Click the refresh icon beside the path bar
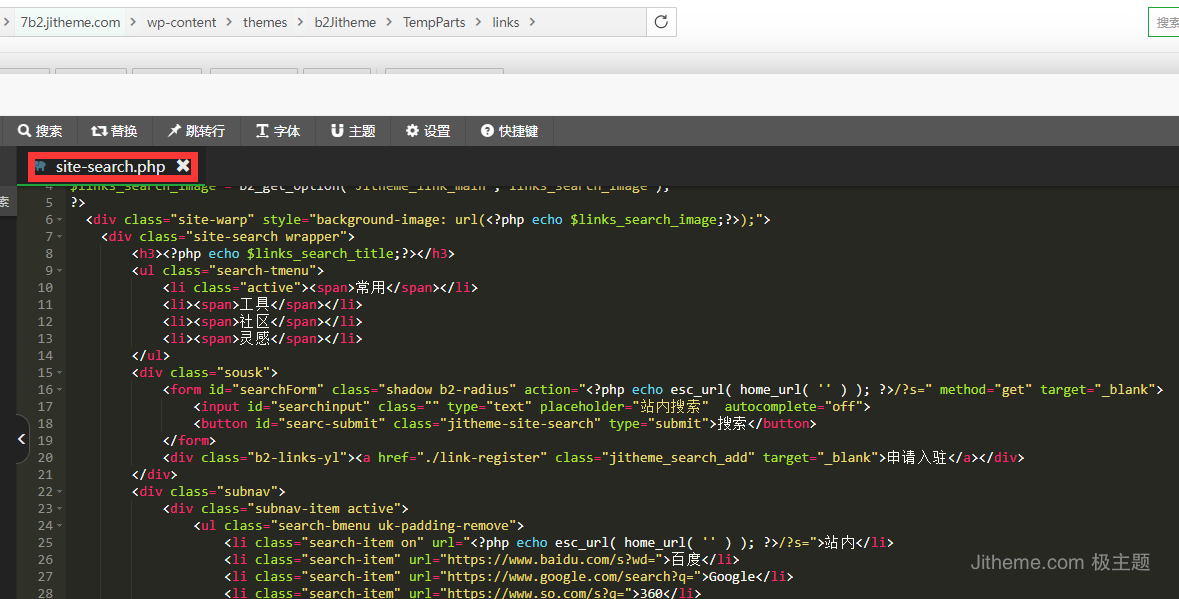The width and height of the screenshot is (1179, 599). coord(660,22)
